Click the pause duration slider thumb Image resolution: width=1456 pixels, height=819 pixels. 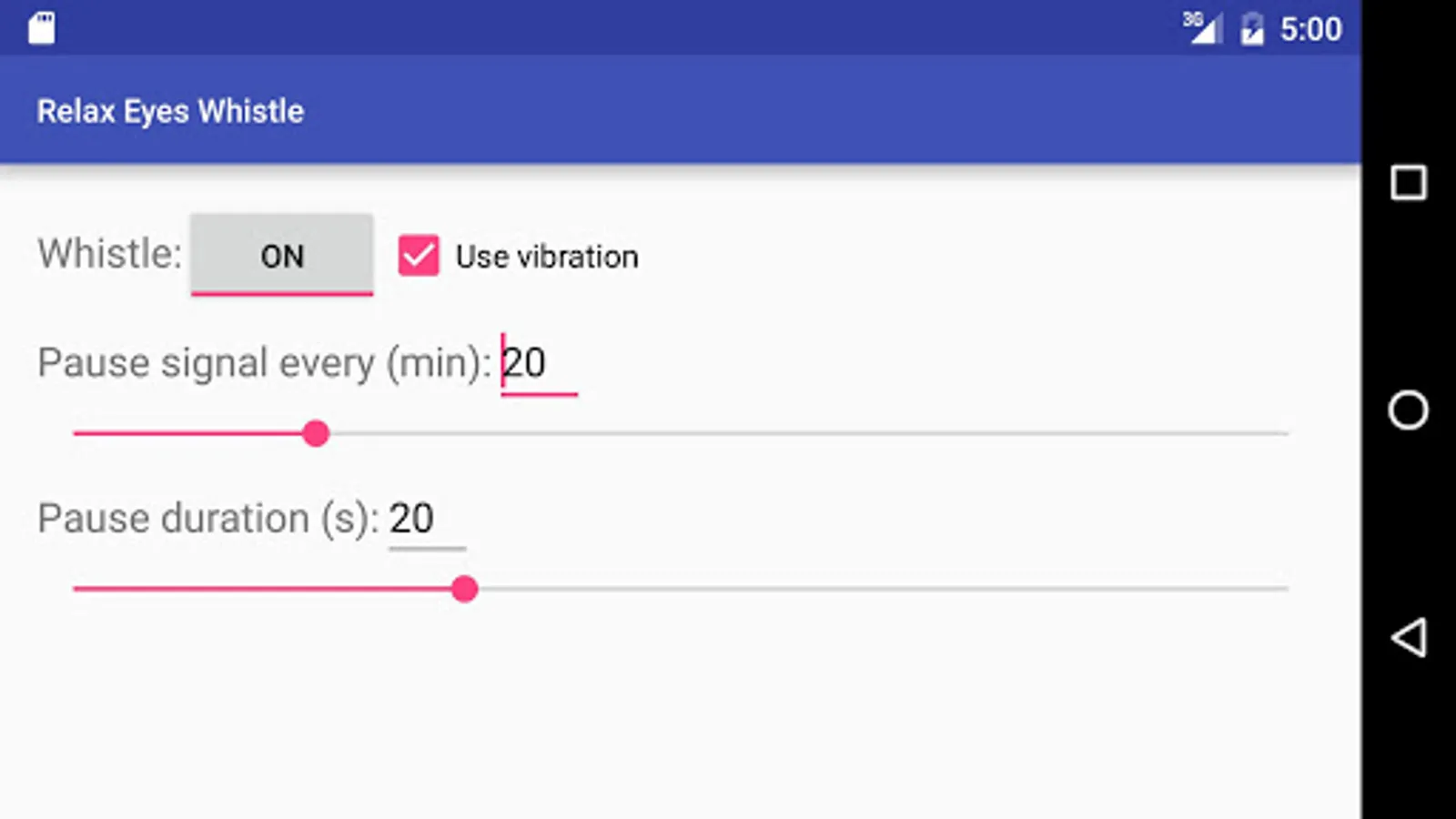(x=464, y=590)
